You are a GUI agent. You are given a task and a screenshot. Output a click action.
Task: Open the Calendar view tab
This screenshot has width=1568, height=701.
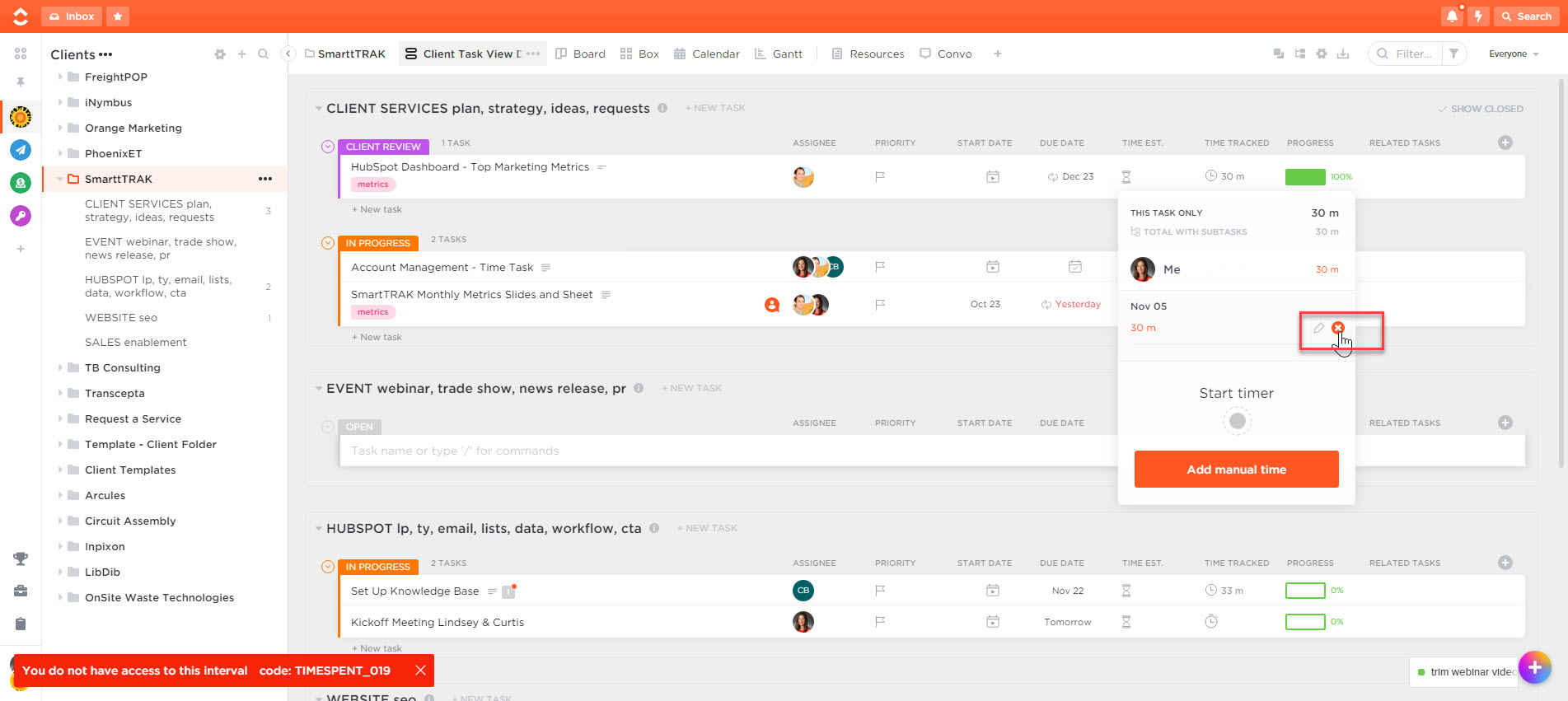(707, 54)
